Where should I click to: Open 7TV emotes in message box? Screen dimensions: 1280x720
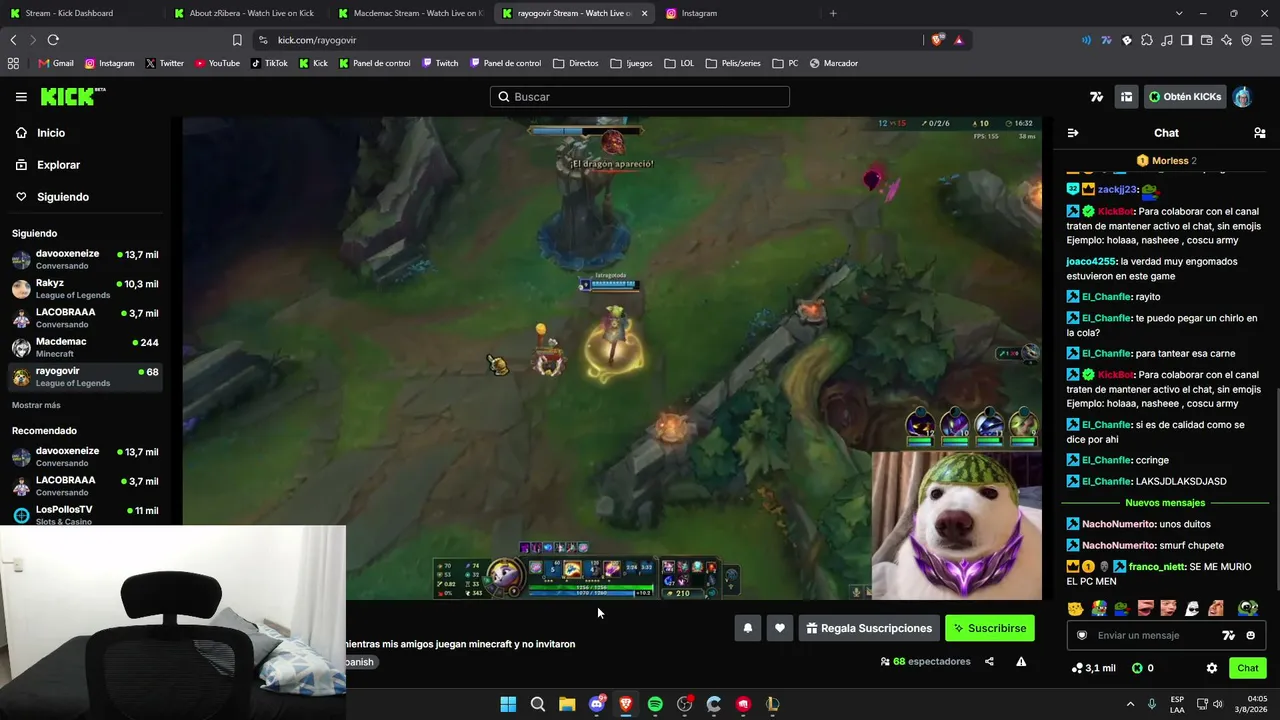(1229, 635)
